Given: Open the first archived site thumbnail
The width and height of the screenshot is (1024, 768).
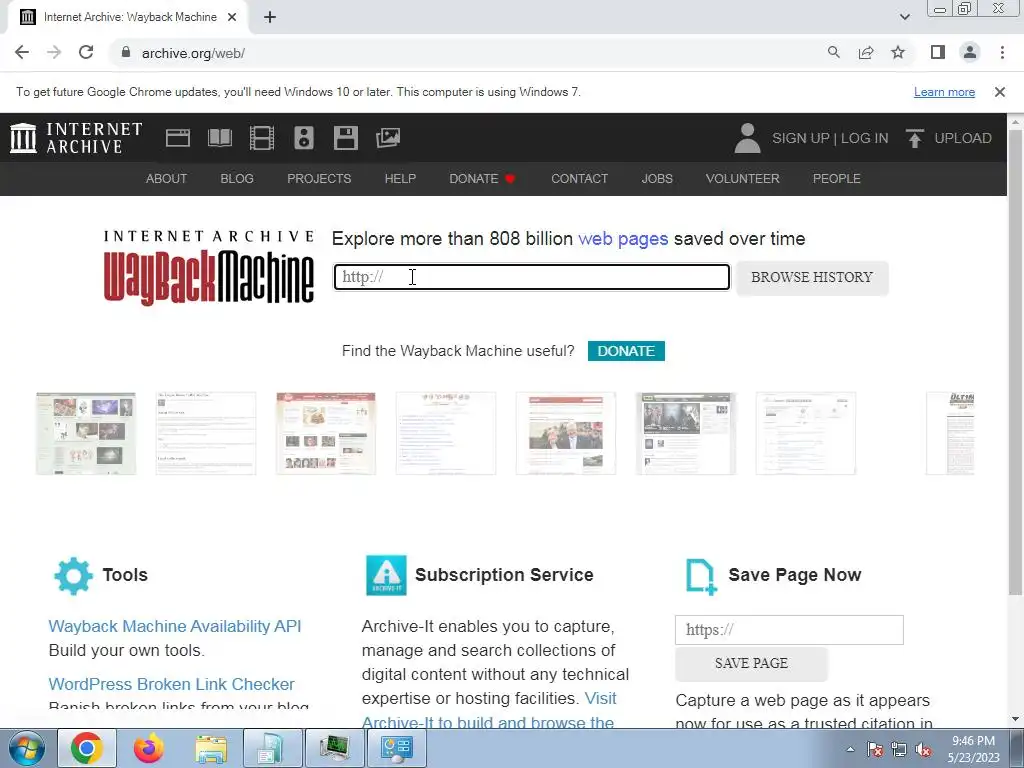Looking at the screenshot, I should click(86, 433).
